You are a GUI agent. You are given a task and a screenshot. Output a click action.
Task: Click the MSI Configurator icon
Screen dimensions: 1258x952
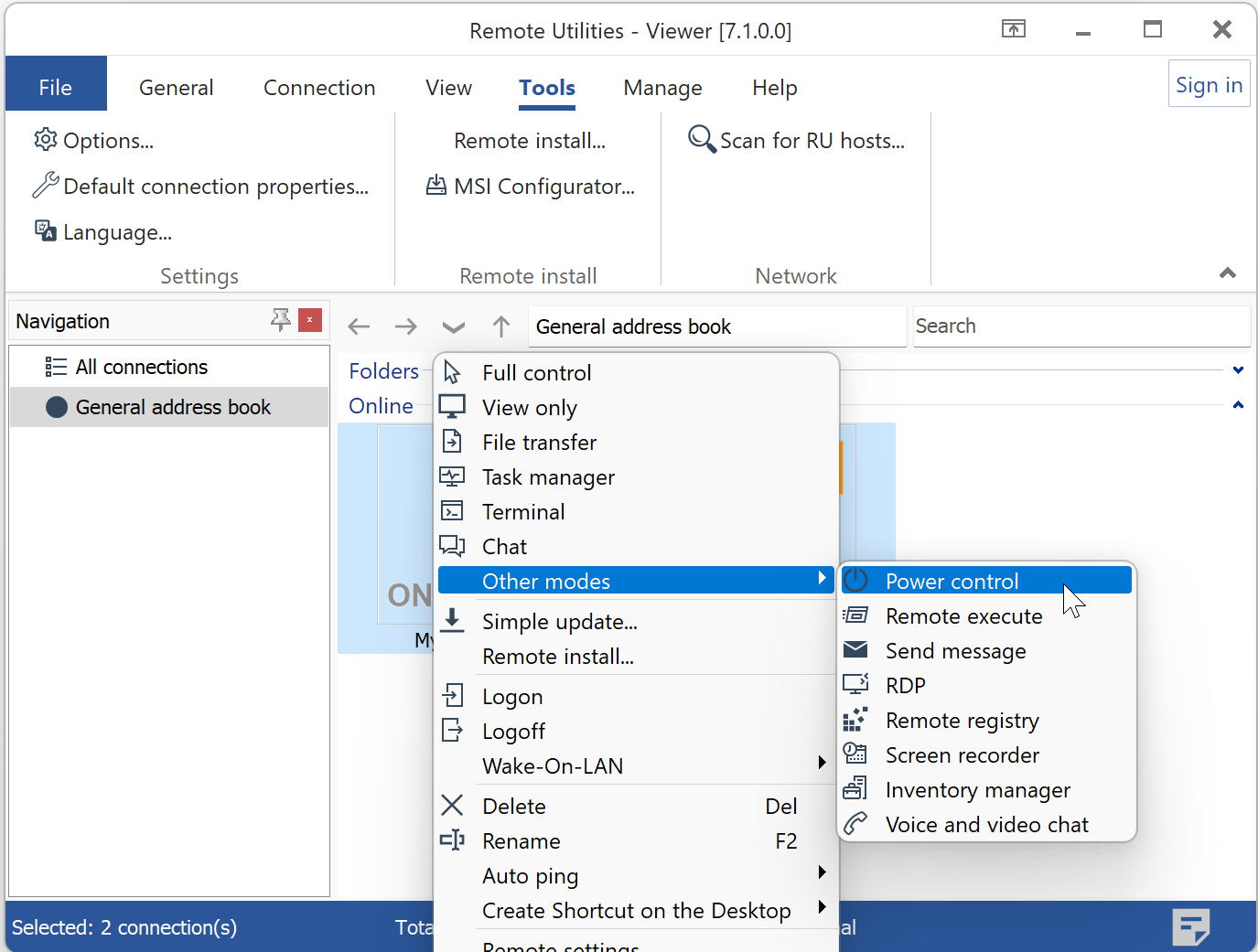tap(437, 186)
